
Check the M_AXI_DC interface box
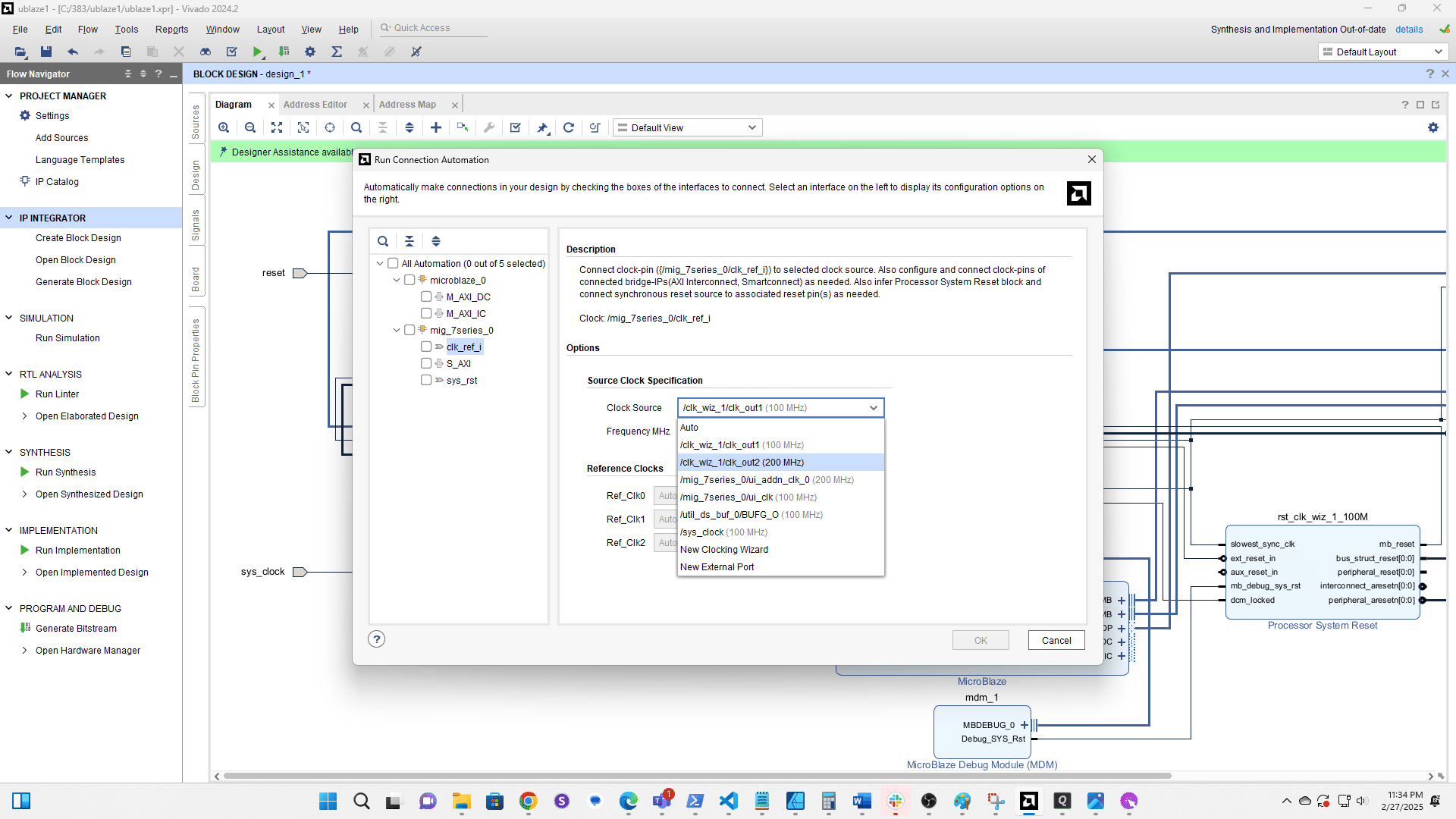pyautogui.click(x=426, y=297)
